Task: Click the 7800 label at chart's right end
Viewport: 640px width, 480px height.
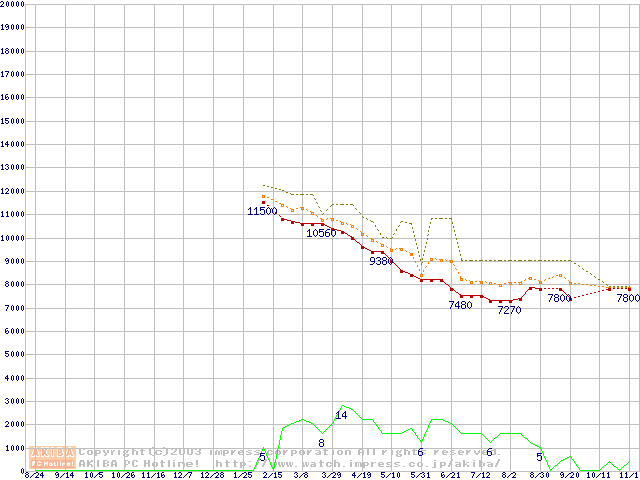Action: tap(627, 298)
